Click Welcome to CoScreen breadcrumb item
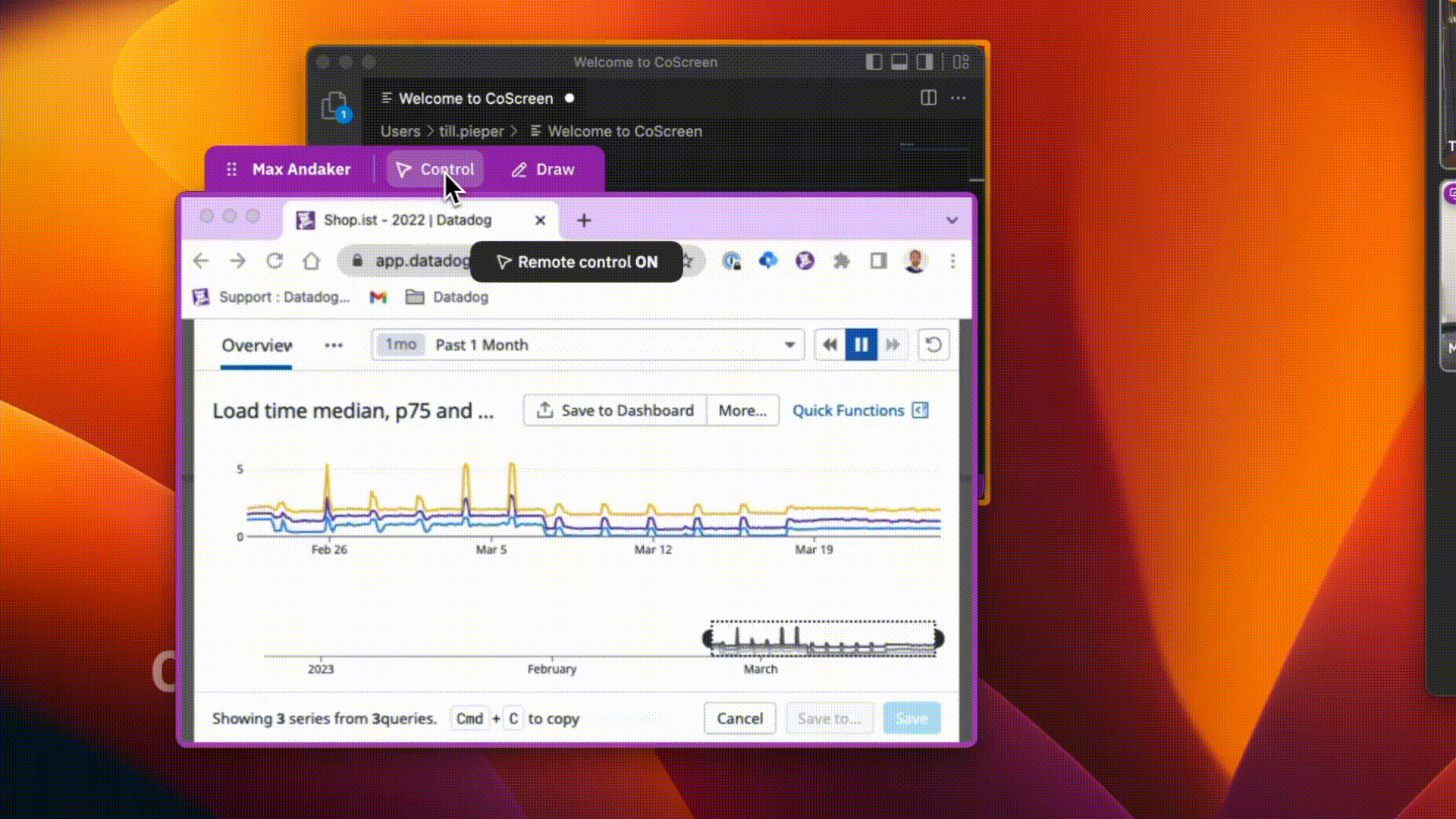The image size is (1456, 819). pos(617,131)
